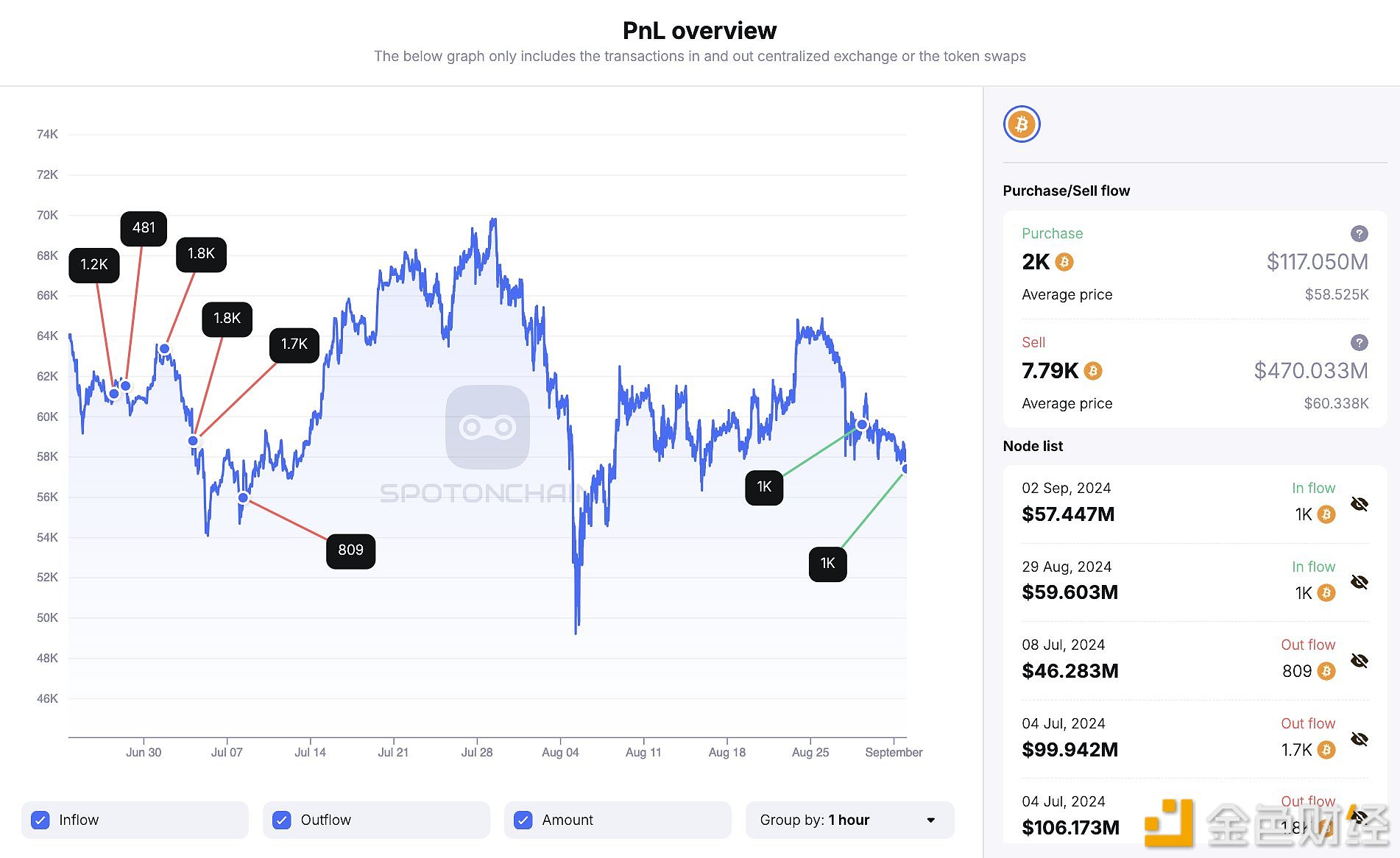
Task: Toggle the Amount checkbox
Action: pos(523,820)
